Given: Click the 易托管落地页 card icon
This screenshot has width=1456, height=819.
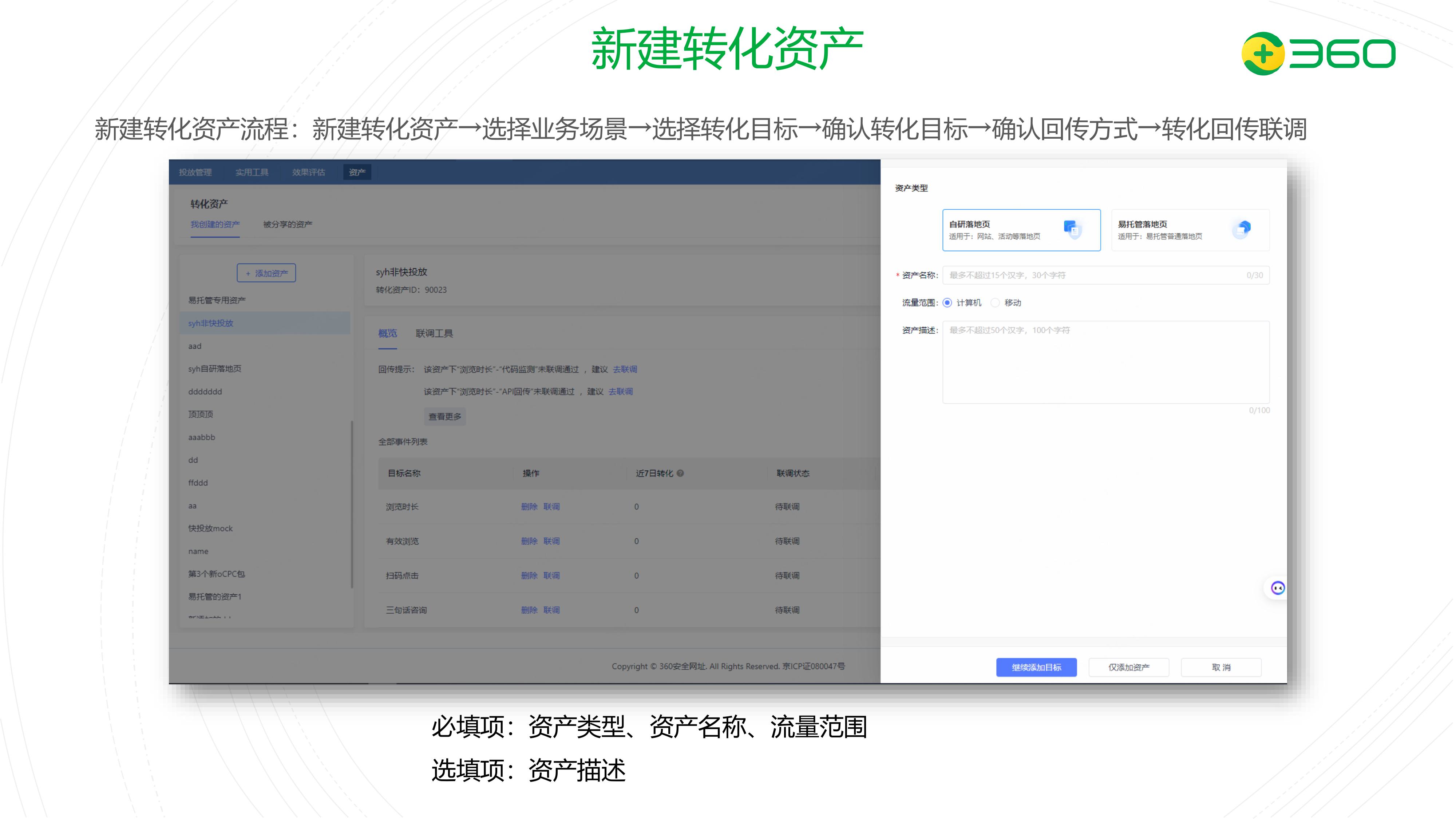Looking at the screenshot, I should [x=1241, y=229].
